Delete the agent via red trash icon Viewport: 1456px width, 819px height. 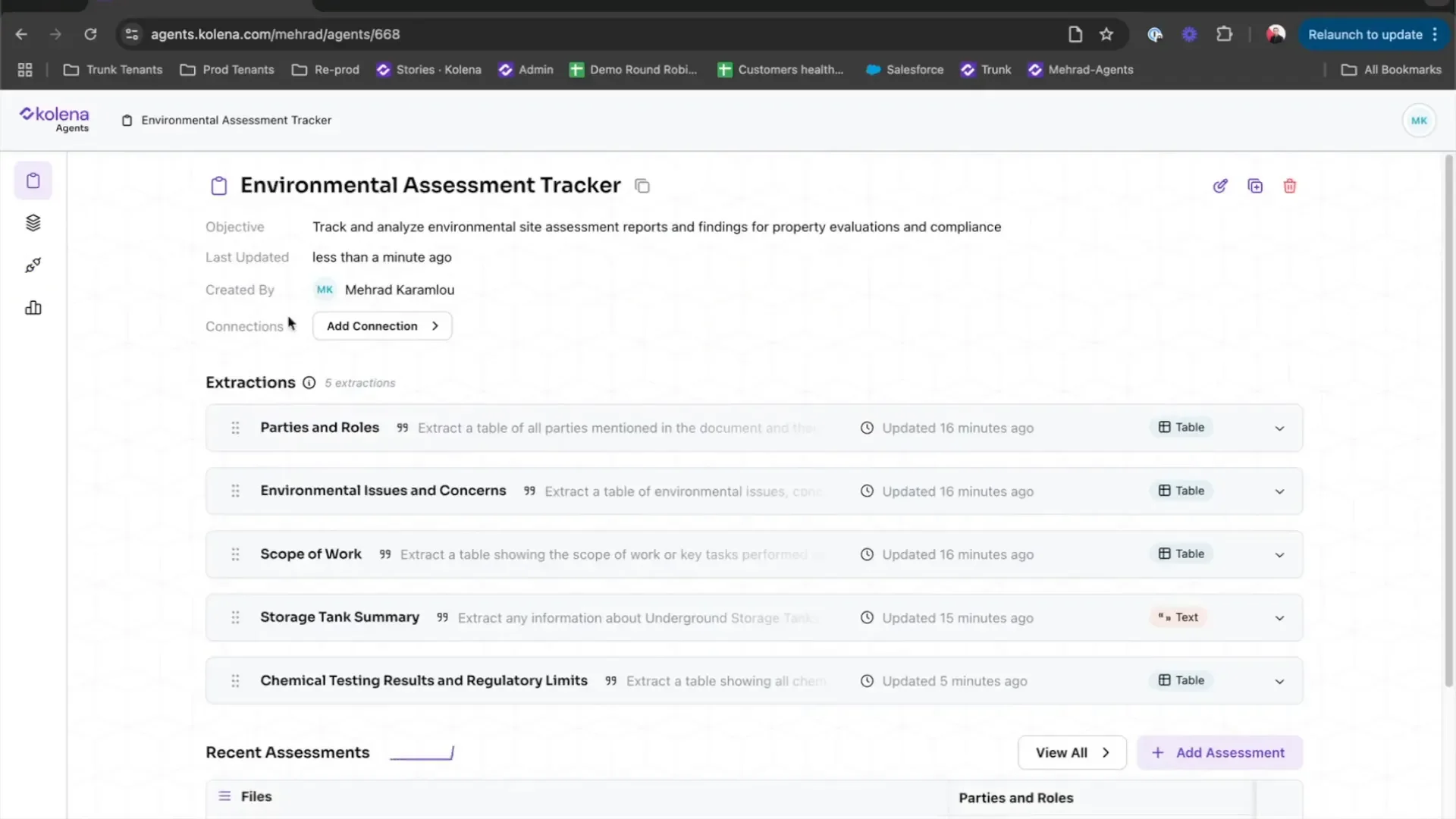click(x=1290, y=185)
